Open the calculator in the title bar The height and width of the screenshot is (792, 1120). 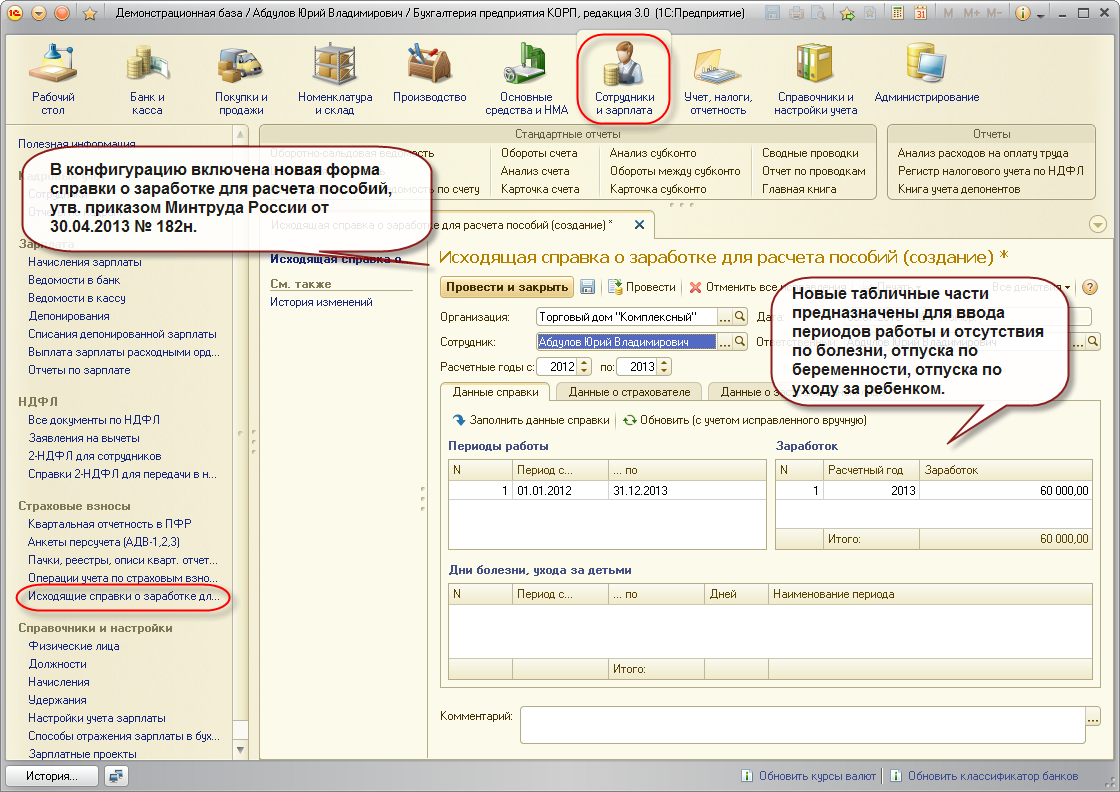click(x=898, y=14)
